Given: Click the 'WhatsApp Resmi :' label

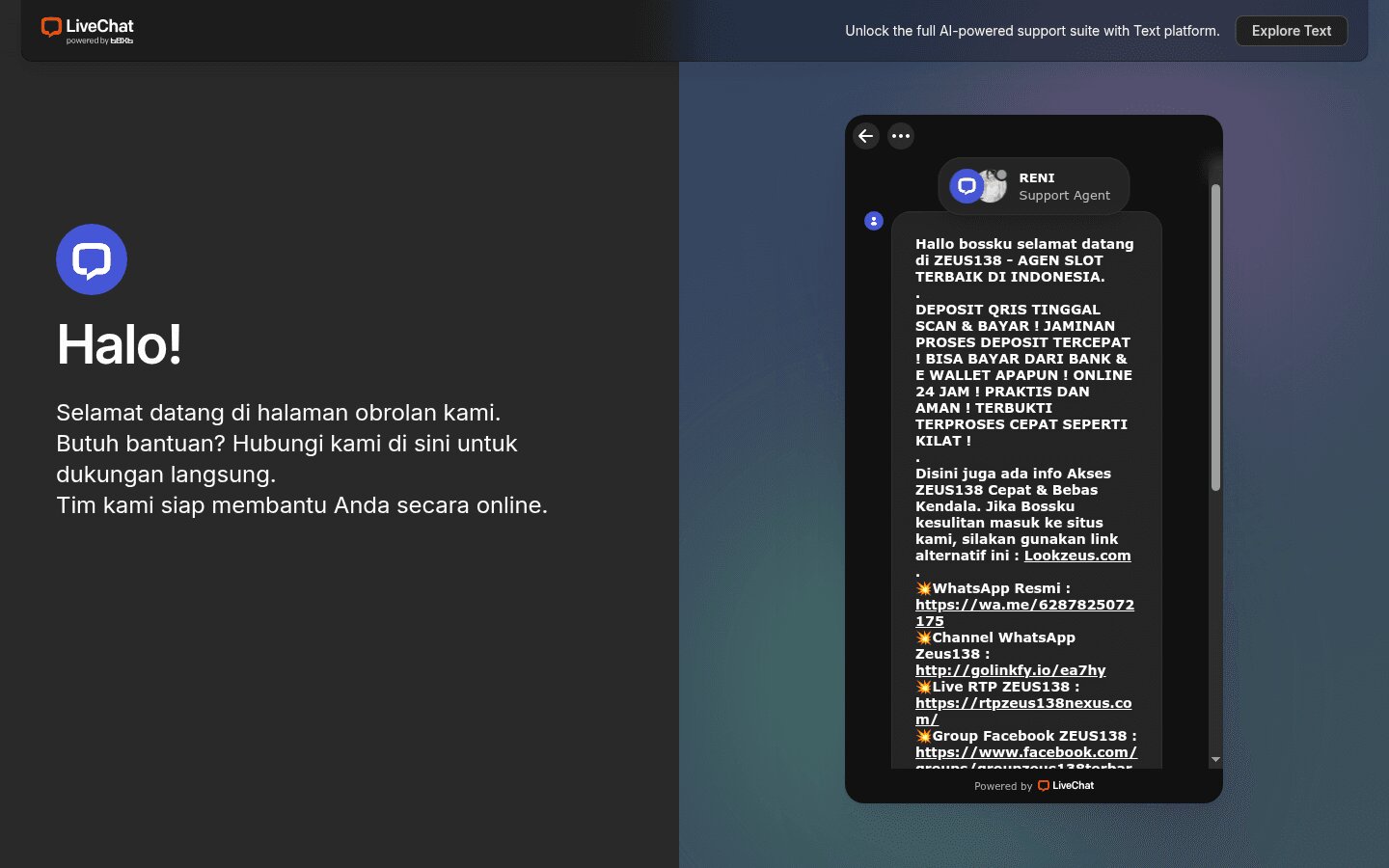Looking at the screenshot, I should click(1001, 588).
